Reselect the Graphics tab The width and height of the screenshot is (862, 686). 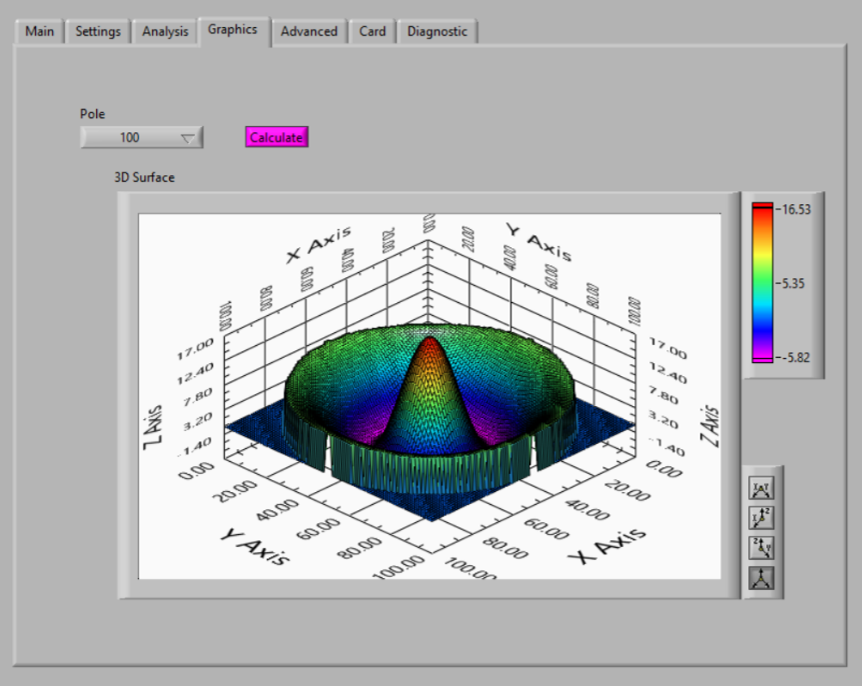233,30
